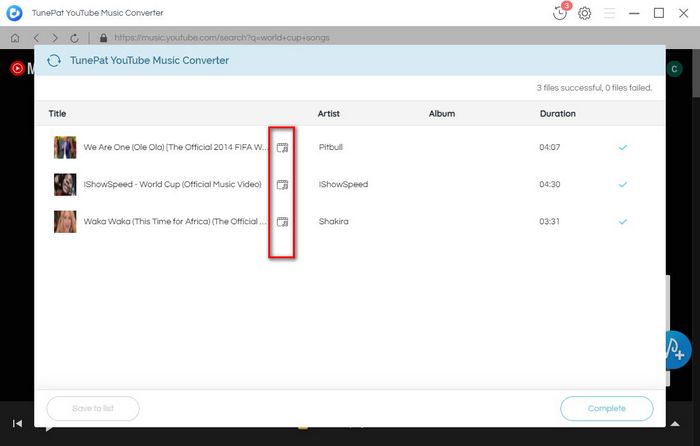The height and width of the screenshot is (446, 700).
Task: Click duration 04:07
Action: point(550,147)
